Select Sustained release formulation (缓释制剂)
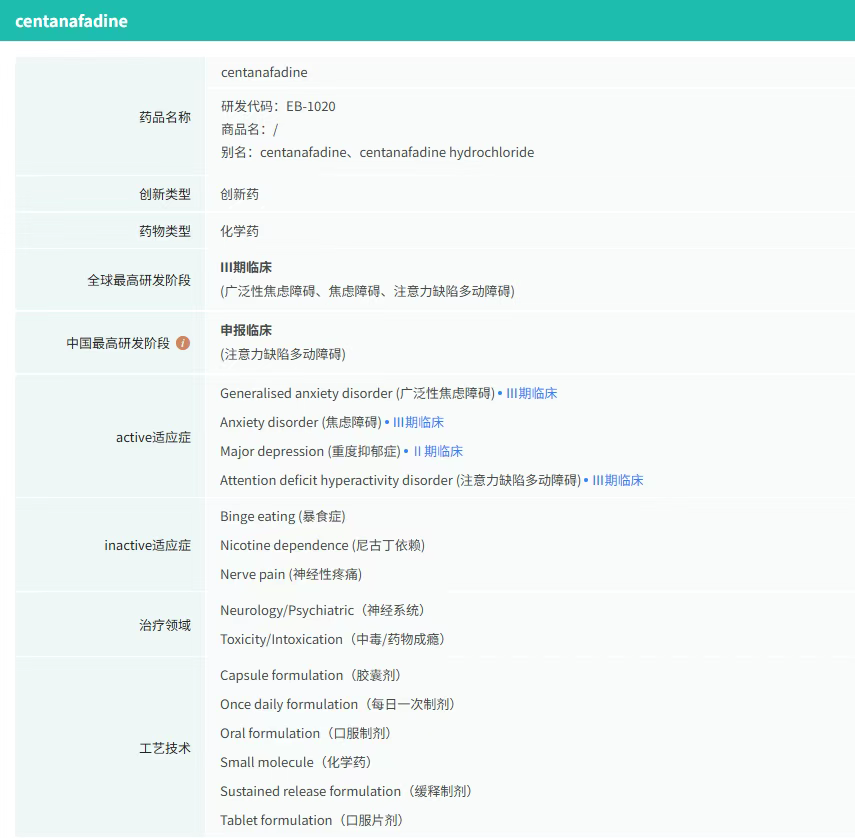This screenshot has height=838, width=855. (345, 792)
